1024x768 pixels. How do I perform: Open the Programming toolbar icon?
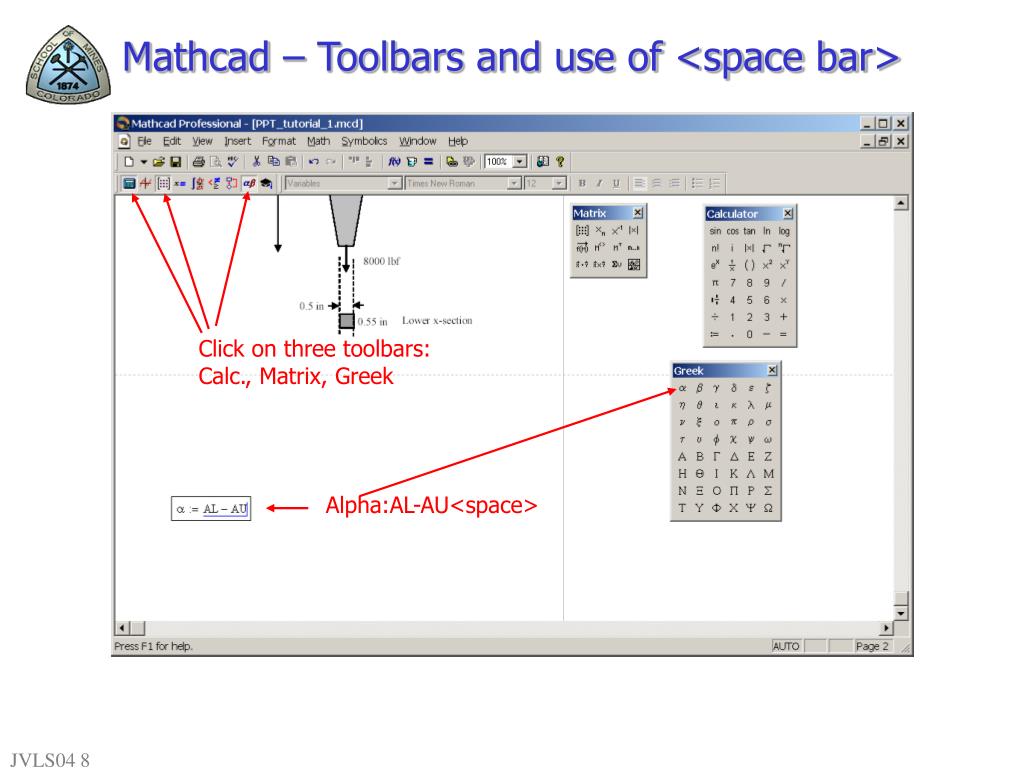click(x=232, y=184)
